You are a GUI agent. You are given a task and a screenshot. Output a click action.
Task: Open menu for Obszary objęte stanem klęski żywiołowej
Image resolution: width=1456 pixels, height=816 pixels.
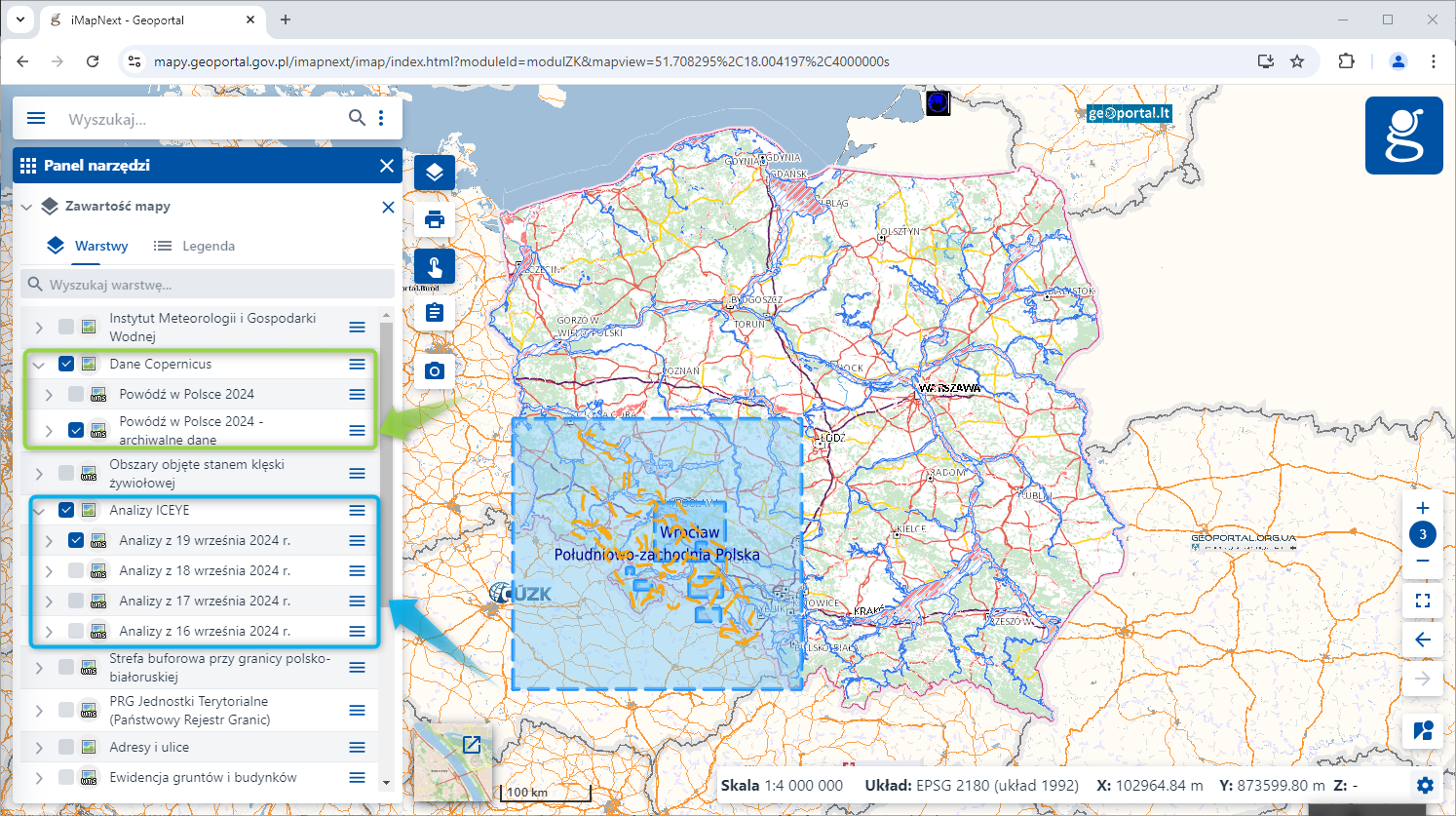pyautogui.click(x=358, y=473)
